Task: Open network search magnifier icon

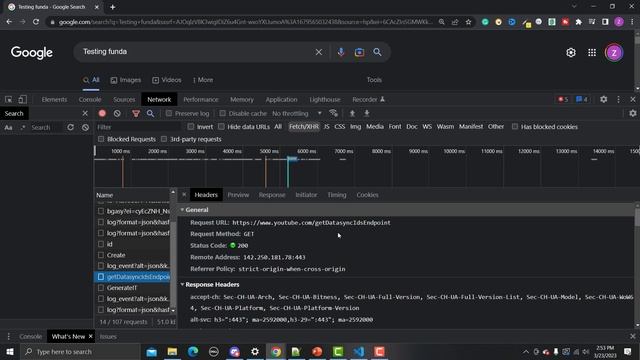Action: [x=150, y=113]
